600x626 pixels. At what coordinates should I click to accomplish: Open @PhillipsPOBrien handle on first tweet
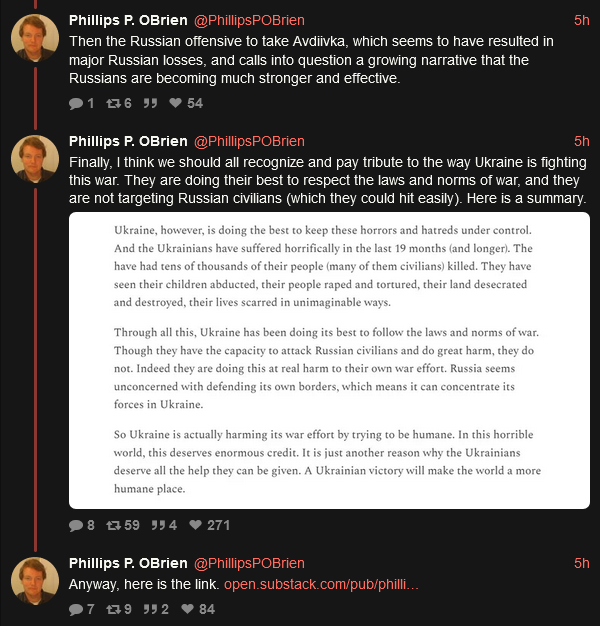(x=248, y=20)
